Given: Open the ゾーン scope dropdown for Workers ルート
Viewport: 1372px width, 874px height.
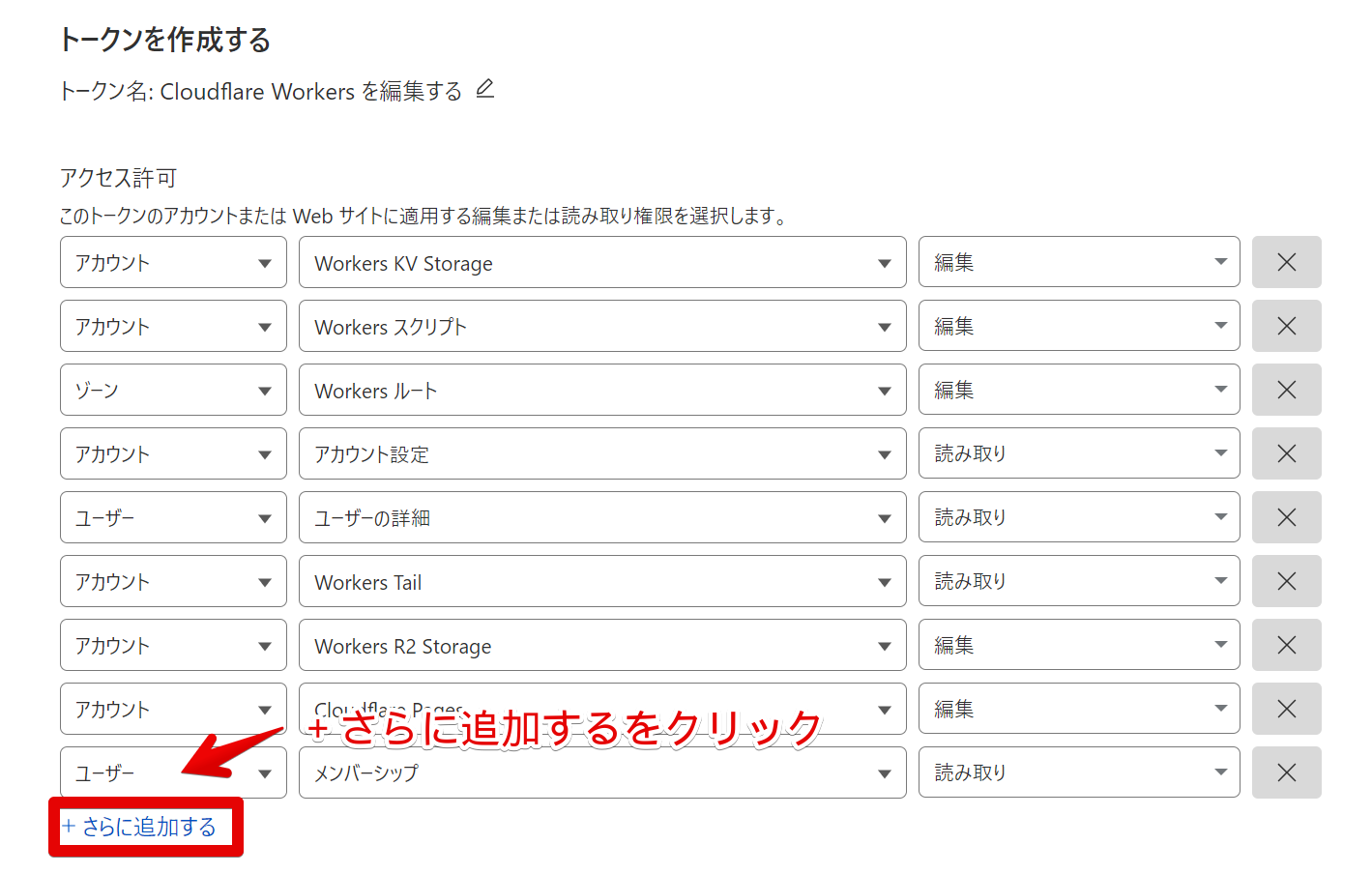Looking at the screenshot, I should click(x=173, y=390).
